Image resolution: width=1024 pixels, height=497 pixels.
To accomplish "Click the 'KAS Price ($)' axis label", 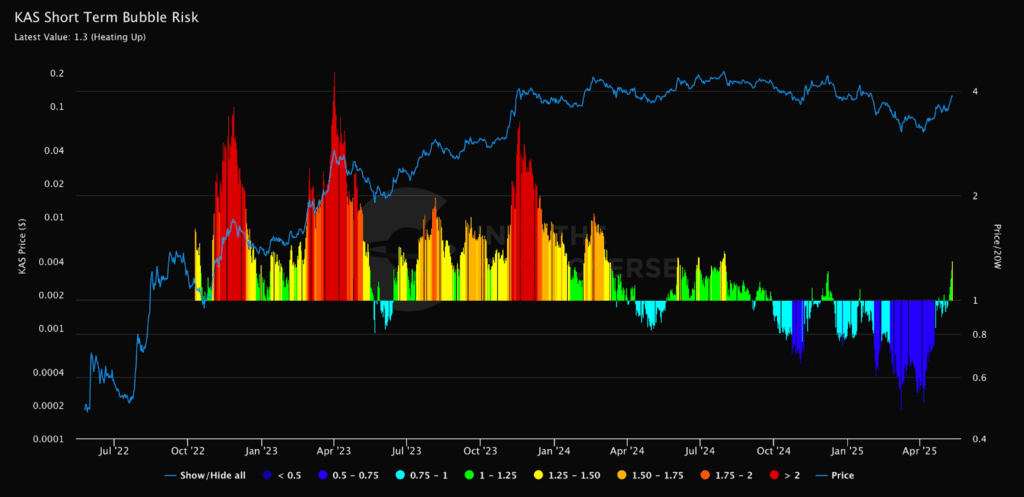I will (x=23, y=247).
